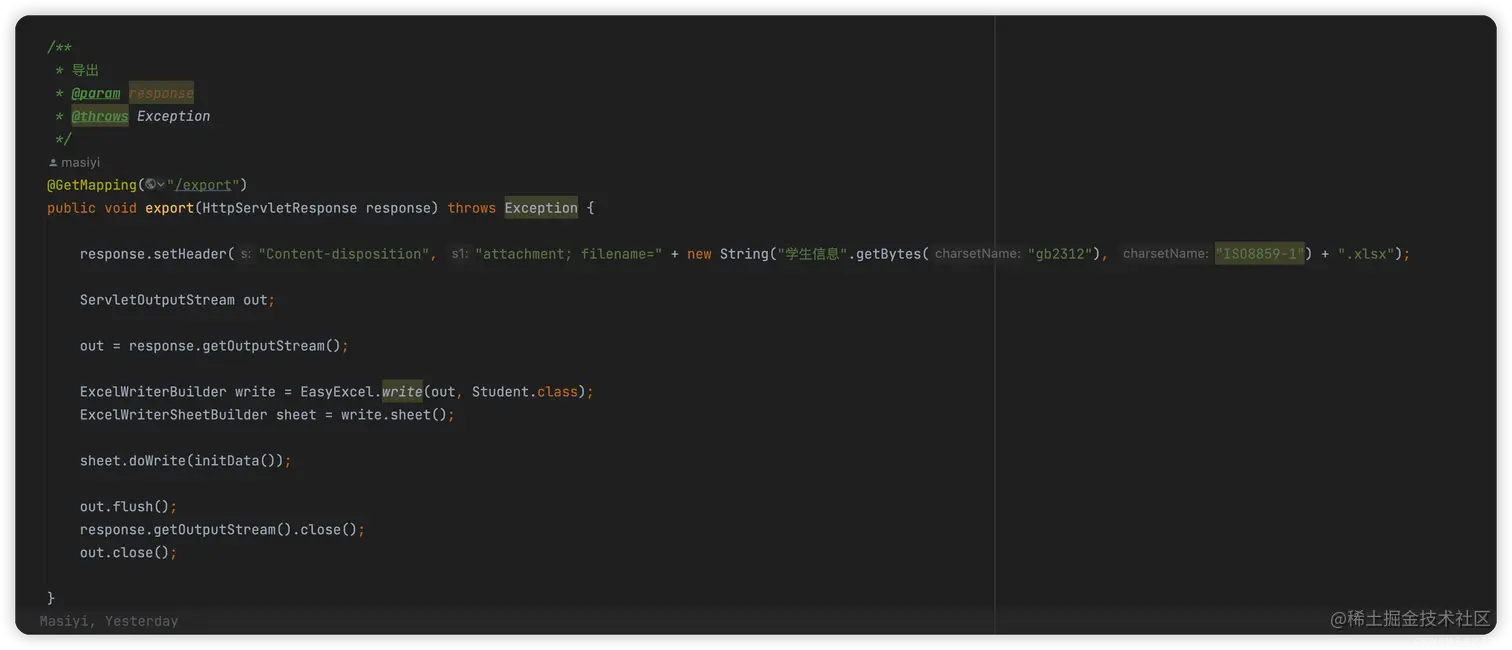Viewport: 1512px width, 650px height.
Task: Click the masiyi author inlay hint
Action: click(x=80, y=162)
